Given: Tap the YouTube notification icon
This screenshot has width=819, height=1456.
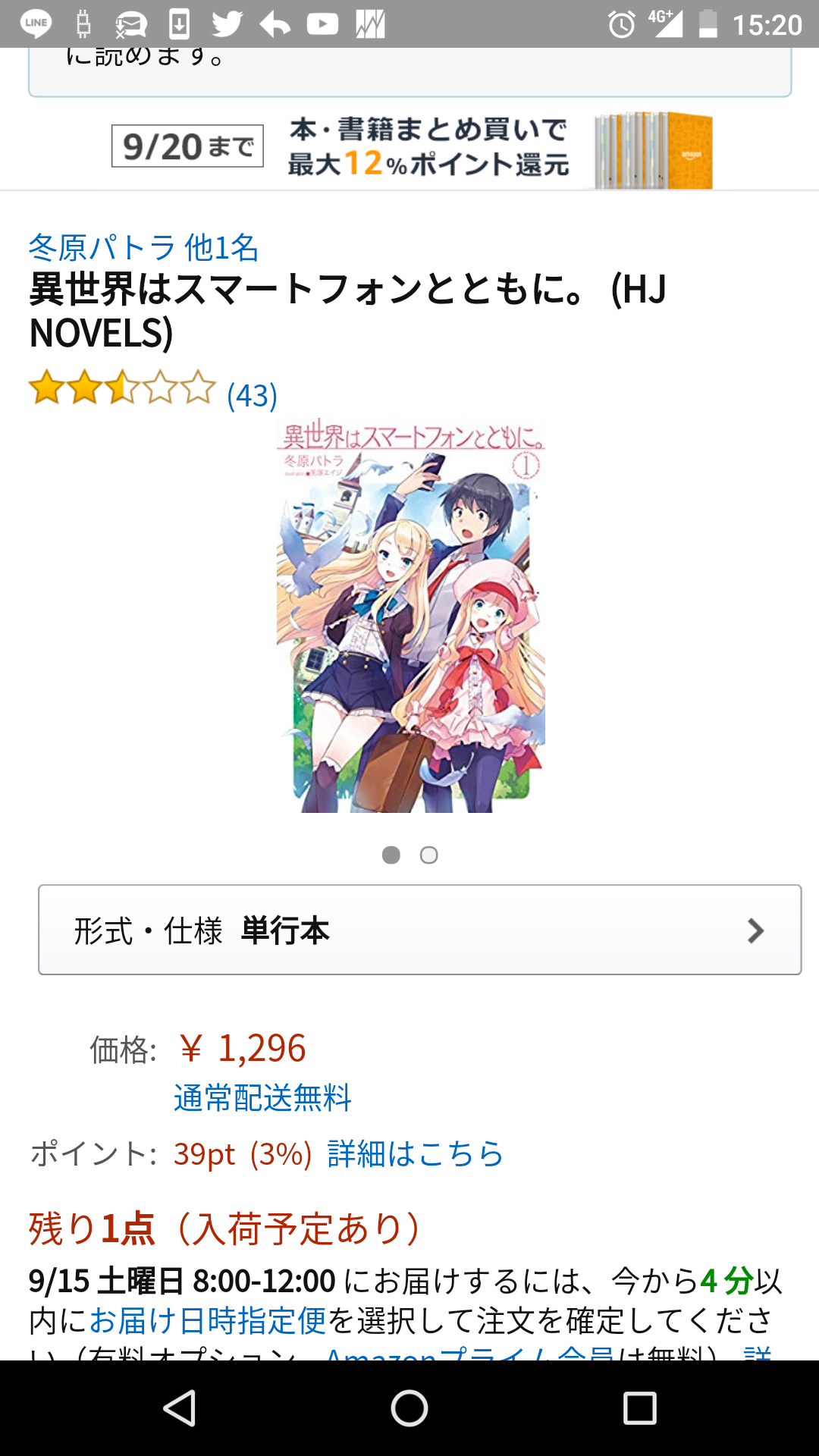Looking at the screenshot, I should [322, 24].
